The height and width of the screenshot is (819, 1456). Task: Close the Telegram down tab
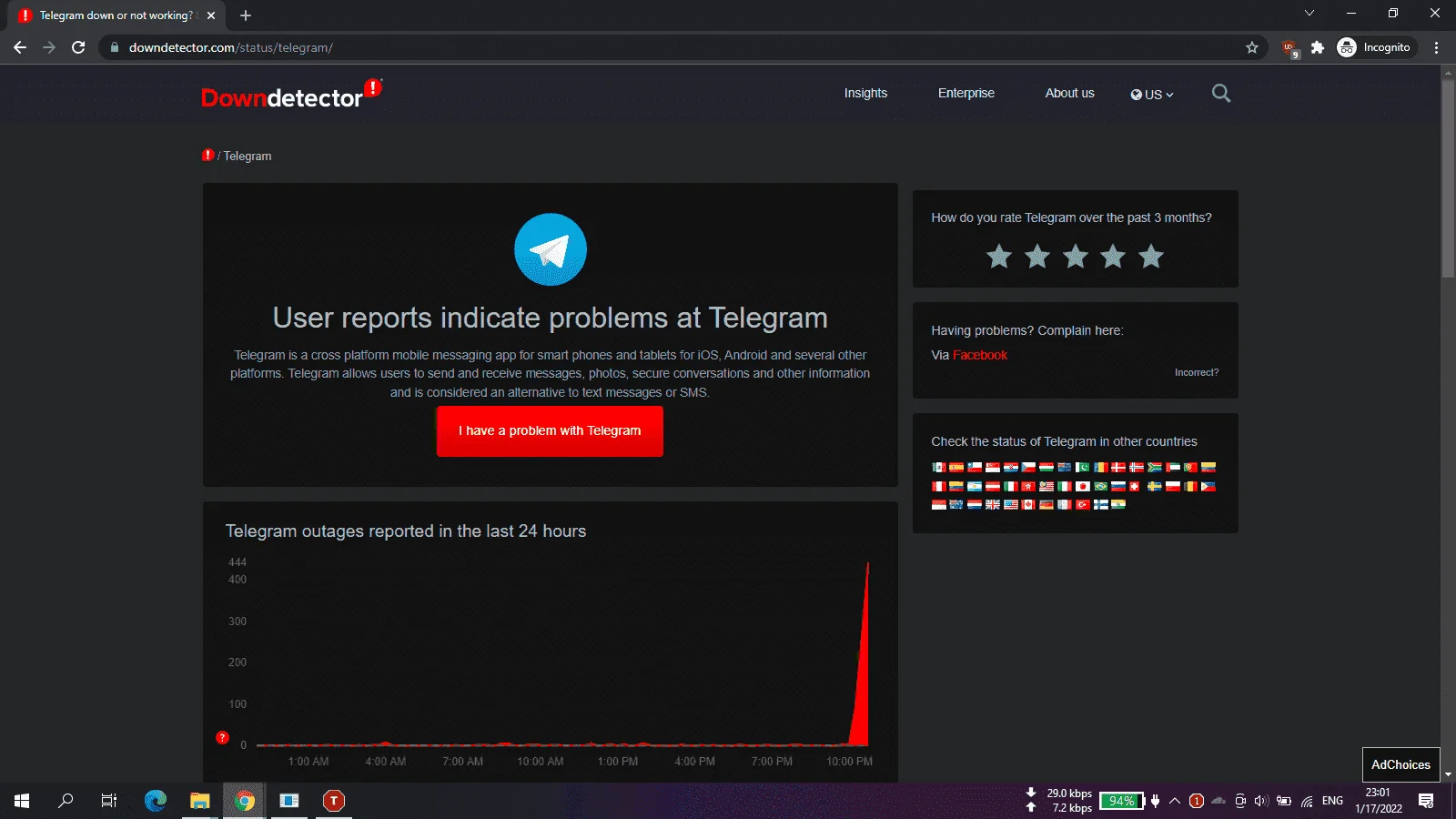211,15
